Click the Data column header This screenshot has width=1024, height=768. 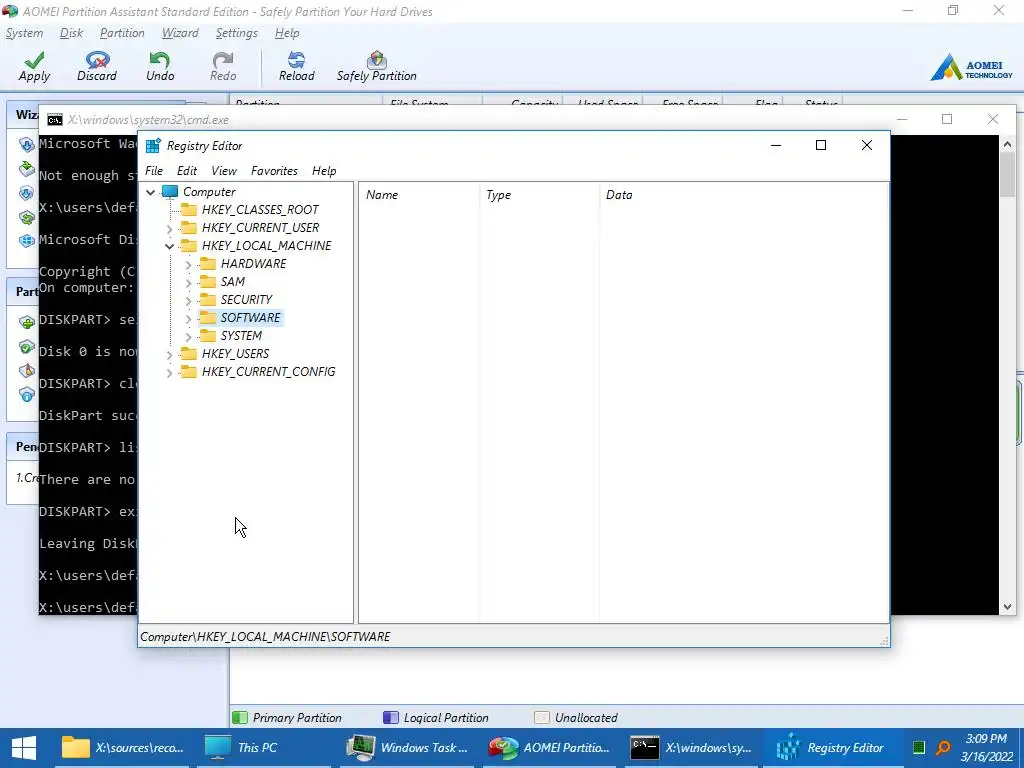pos(743,195)
